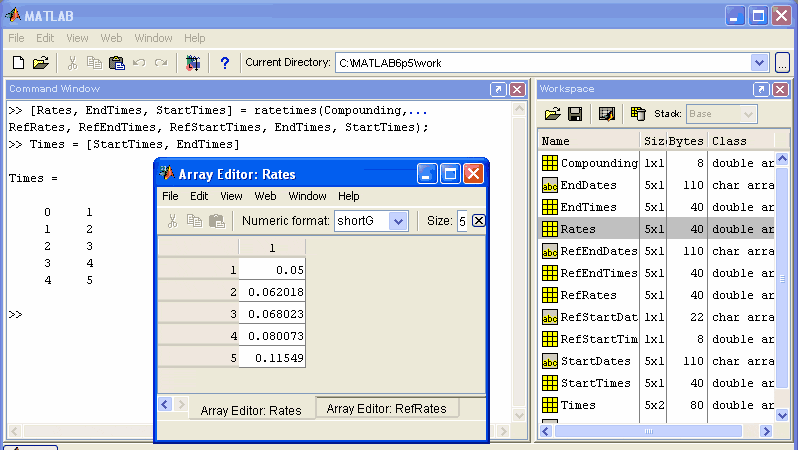Select the RefEndTimes variable in Workspace

click(599, 273)
